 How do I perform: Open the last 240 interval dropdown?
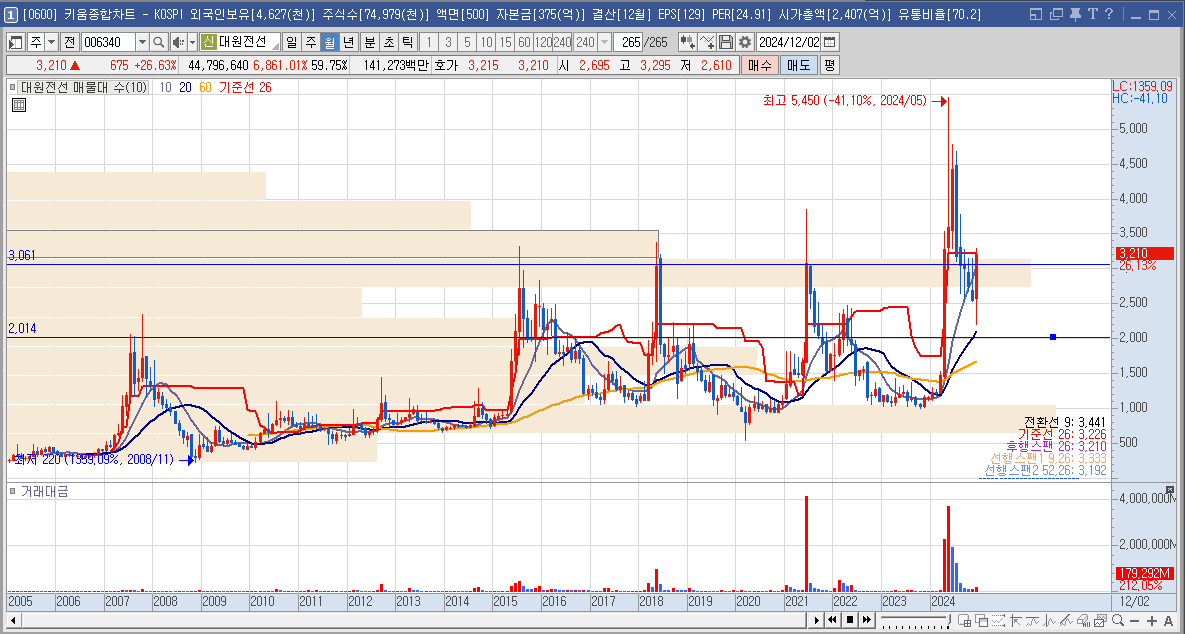click(x=604, y=42)
